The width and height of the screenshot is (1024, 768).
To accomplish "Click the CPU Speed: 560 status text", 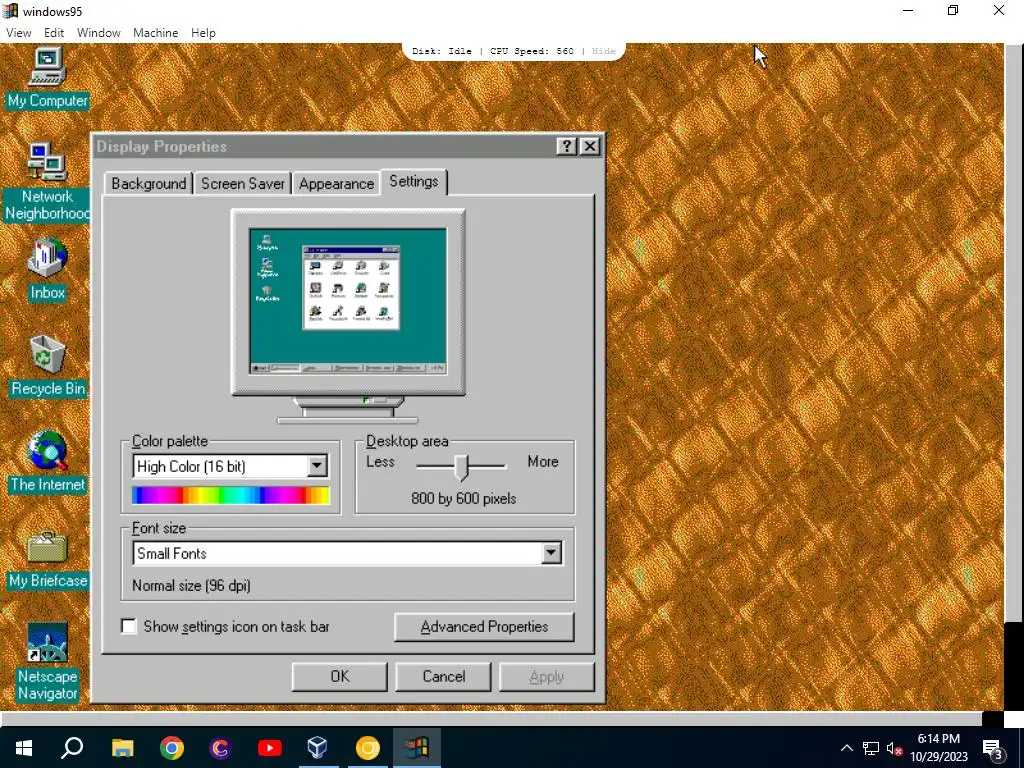I will 532,51.
